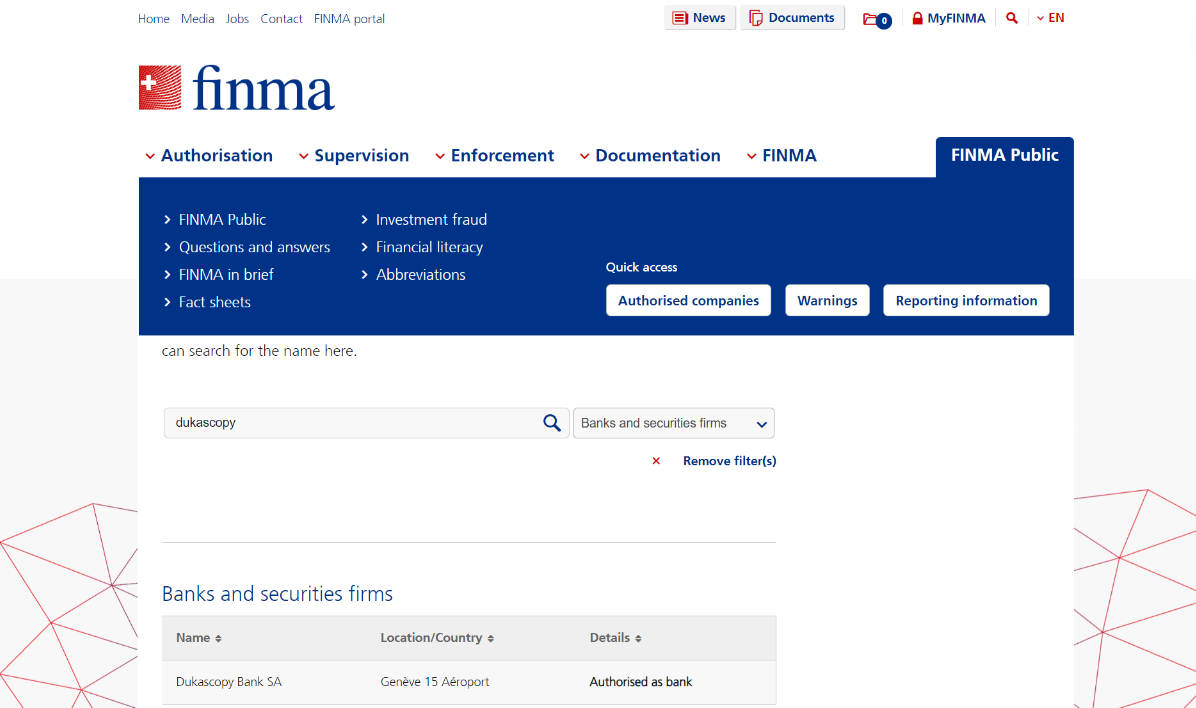Click the News button
Screen dimensions: 1196x708
tap(699, 18)
